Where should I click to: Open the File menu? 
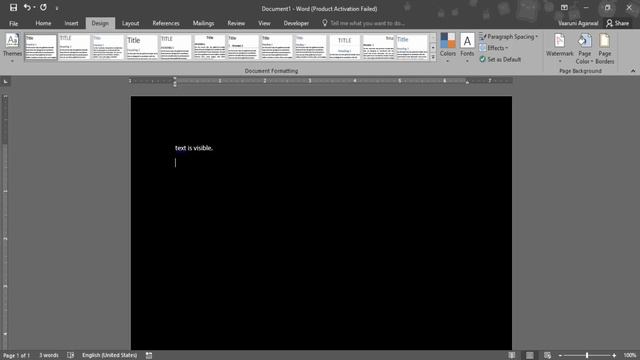coord(13,23)
